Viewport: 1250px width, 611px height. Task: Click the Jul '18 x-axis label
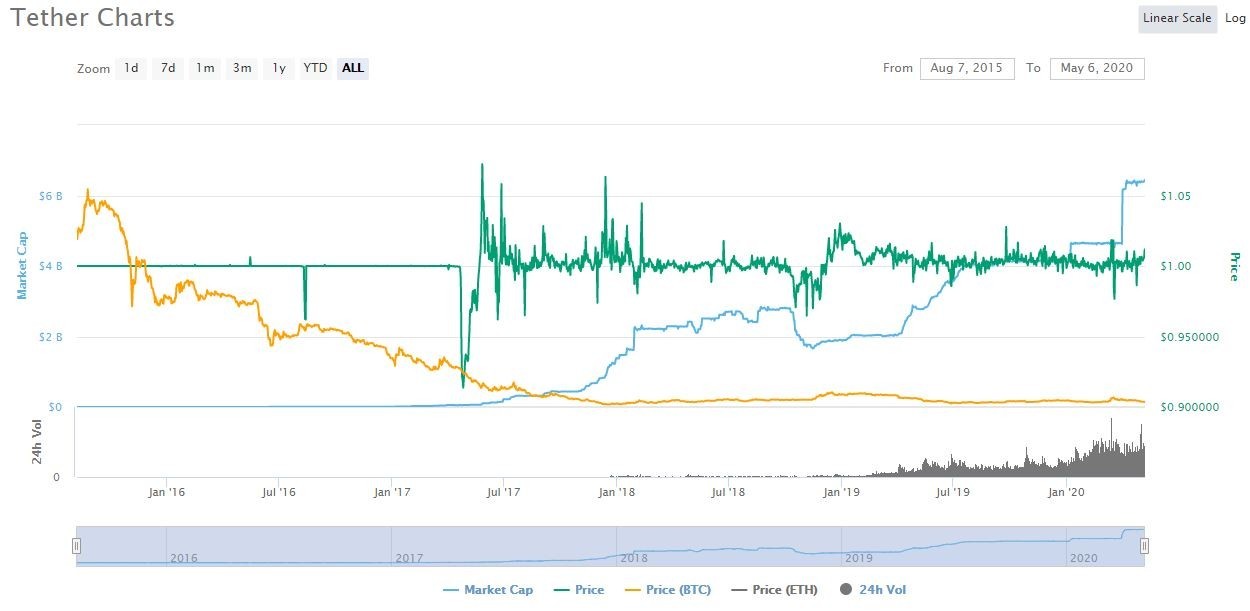[728, 491]
